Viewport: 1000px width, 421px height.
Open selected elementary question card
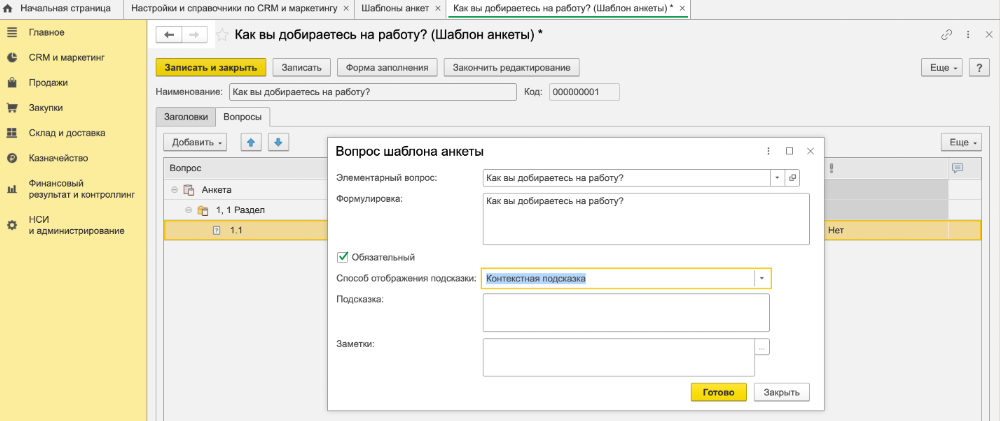793,178
